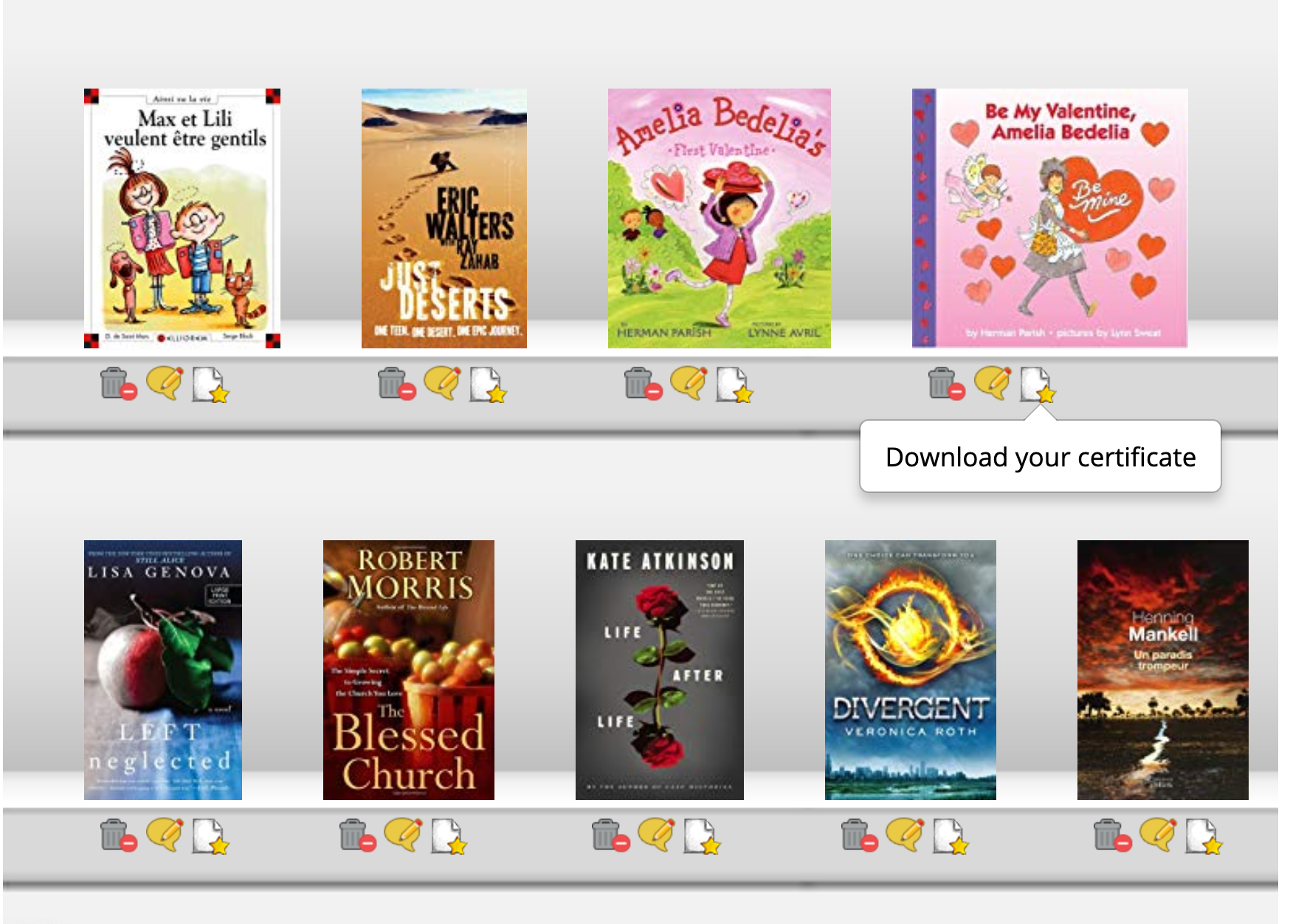Screen dimensions: 1290x924
Task: Get the certificate for The Blessed Church
Action: click(449, 836)
